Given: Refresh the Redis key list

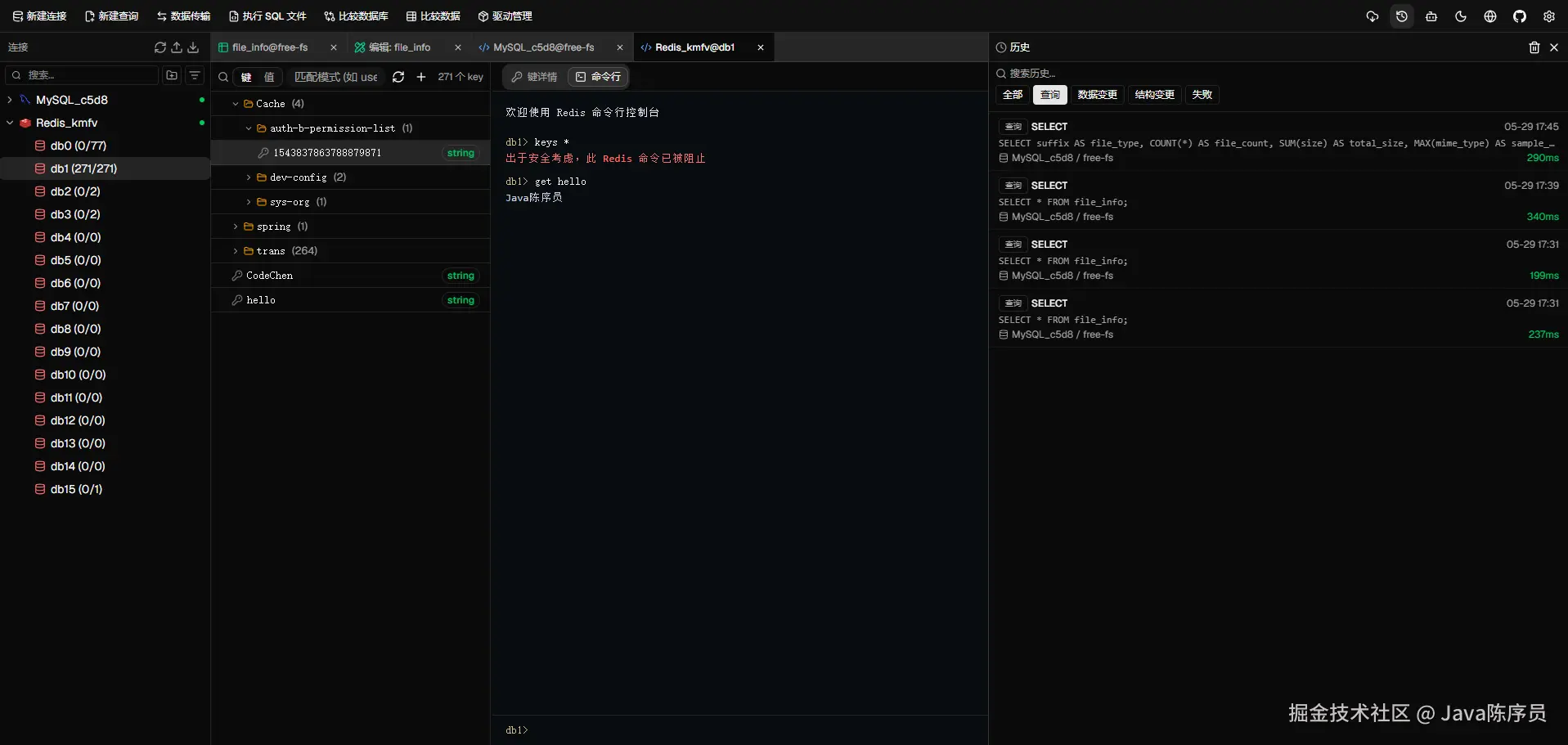Looking at the screenshot, I should 398,77.
